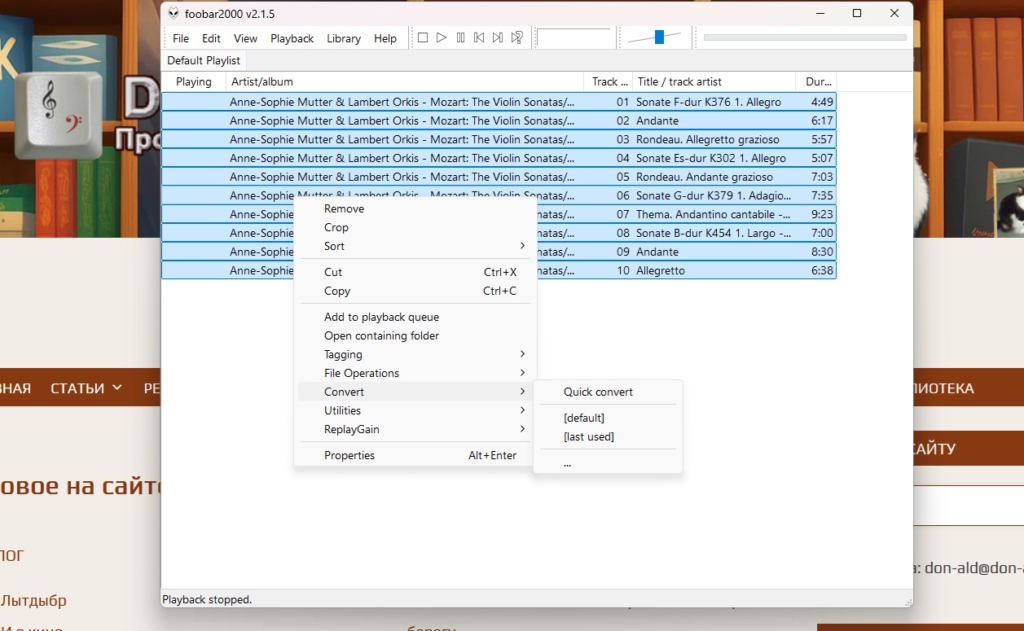This screenshot has width=1024, height=631.
Task: Skip to Next track icon
Action: tap(498, 38)
